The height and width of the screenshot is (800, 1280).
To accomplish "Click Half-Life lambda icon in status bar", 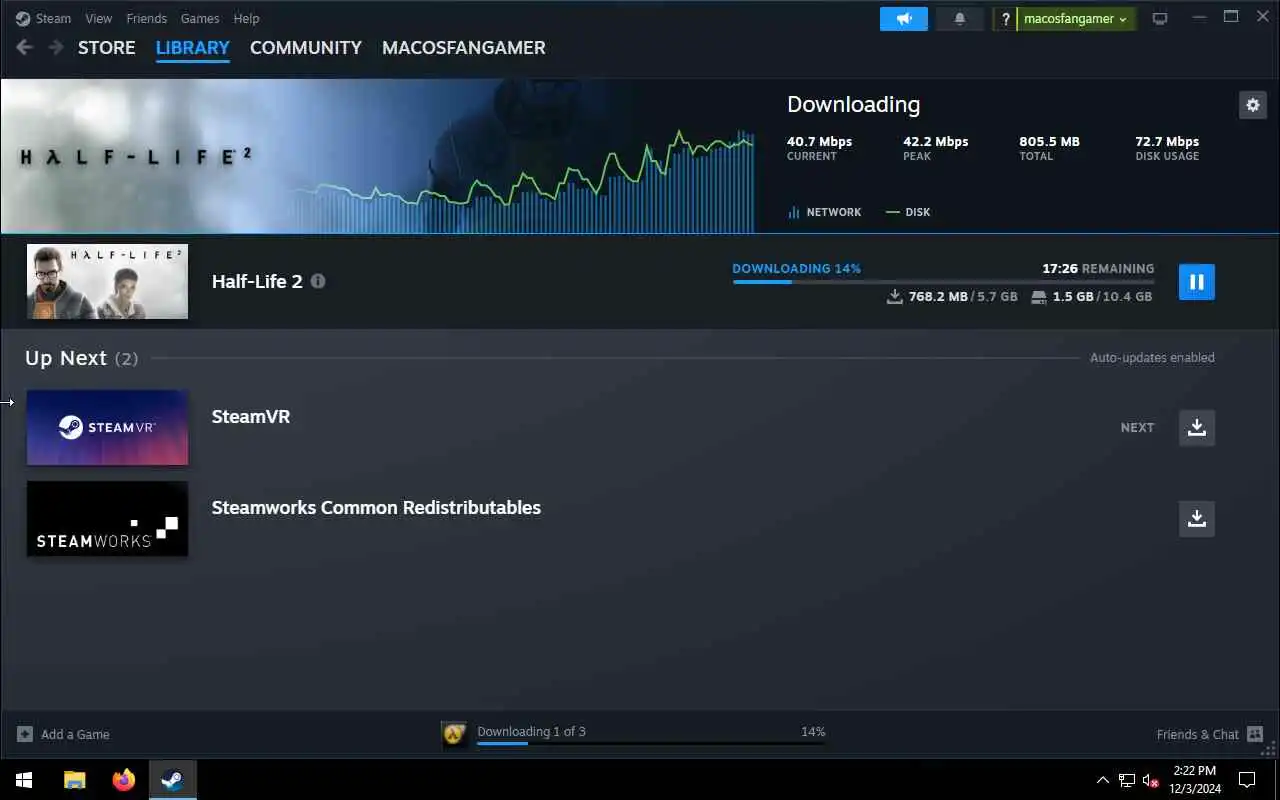I will (455, 735).
